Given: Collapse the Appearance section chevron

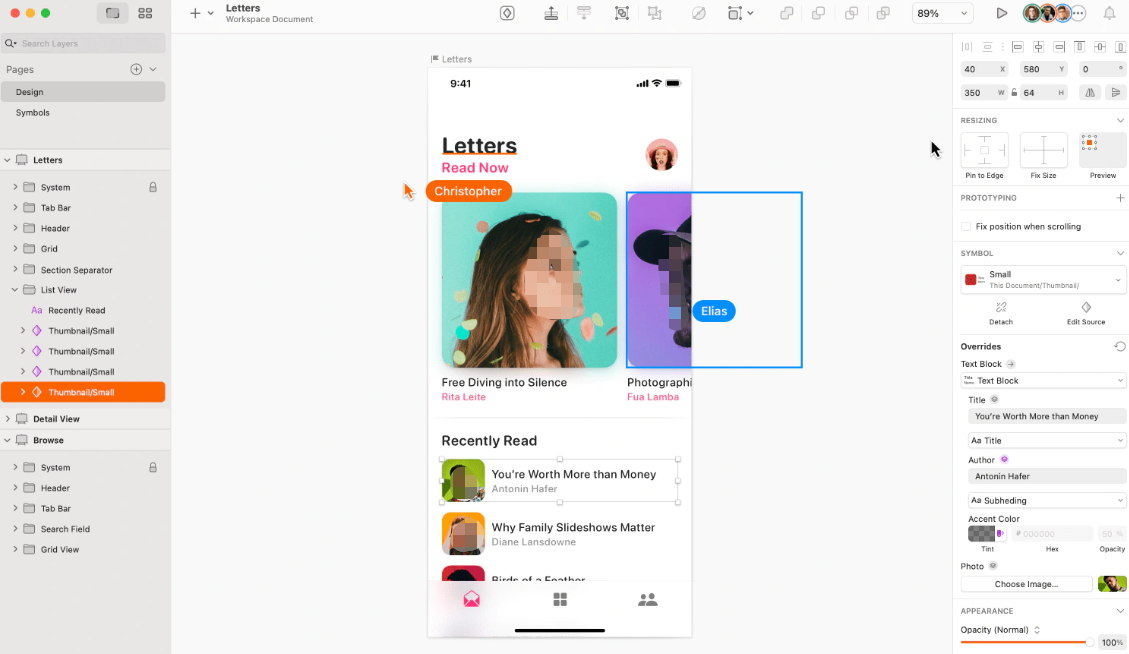Looking at the screenshot, I should tap(1120, 611).
